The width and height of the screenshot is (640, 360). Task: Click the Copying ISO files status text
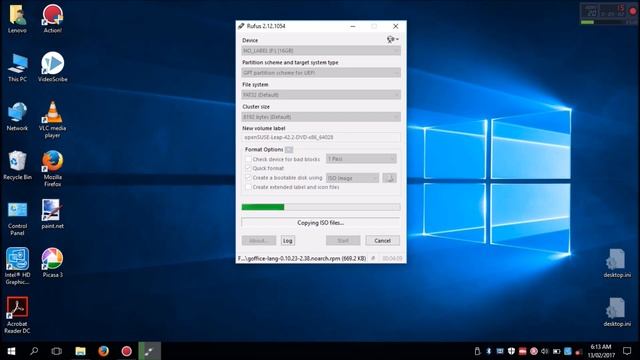pos(320,223)
